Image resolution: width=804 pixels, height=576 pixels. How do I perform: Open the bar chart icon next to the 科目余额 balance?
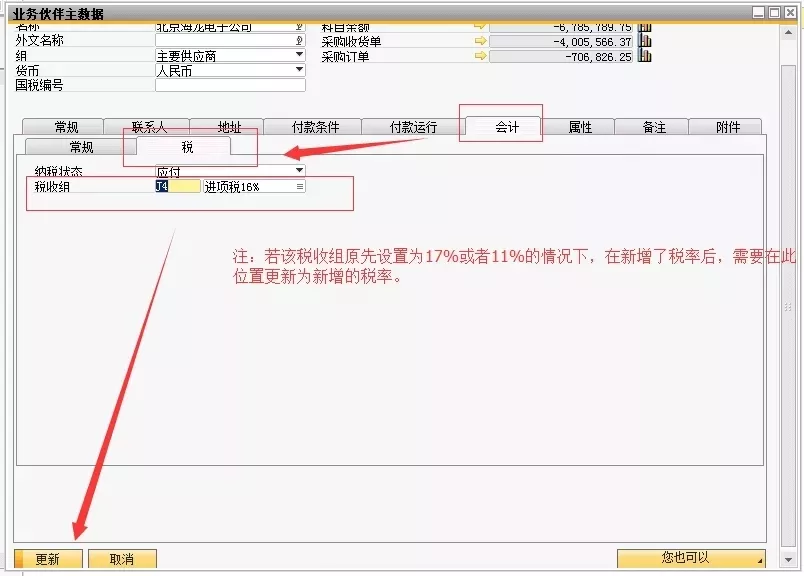[x=644, y=26]
